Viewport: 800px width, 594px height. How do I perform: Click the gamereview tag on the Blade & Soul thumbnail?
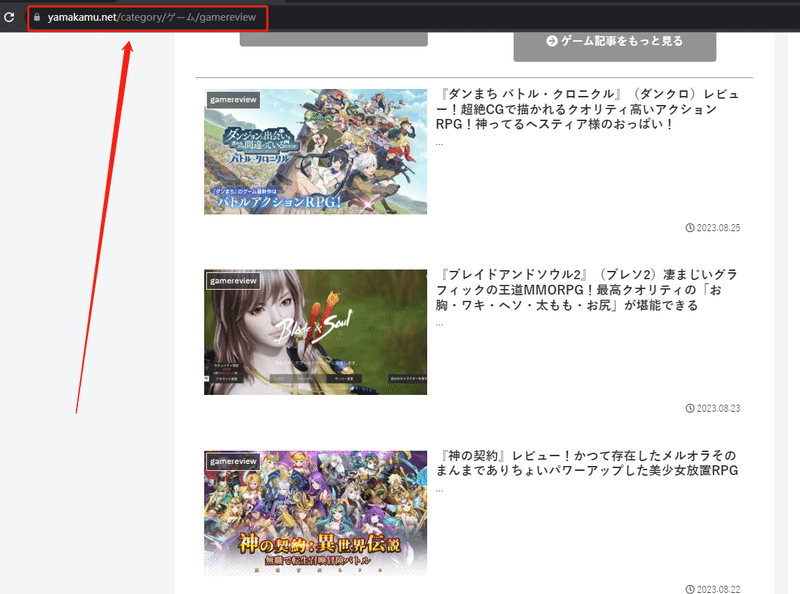pos(233,281)
